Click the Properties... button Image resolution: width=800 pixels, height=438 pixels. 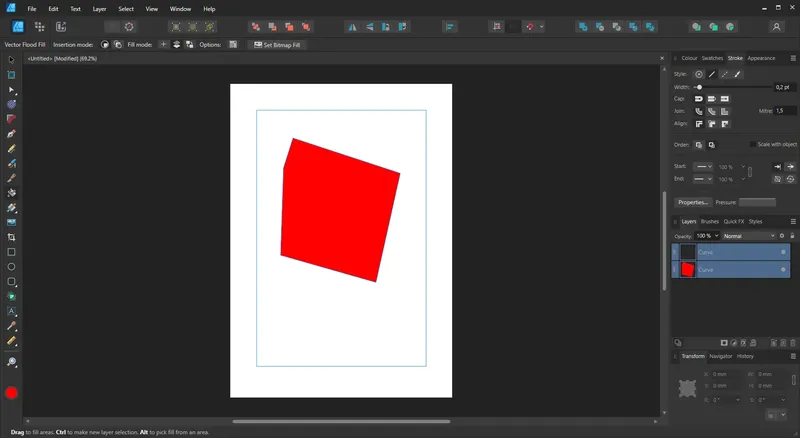693,203
